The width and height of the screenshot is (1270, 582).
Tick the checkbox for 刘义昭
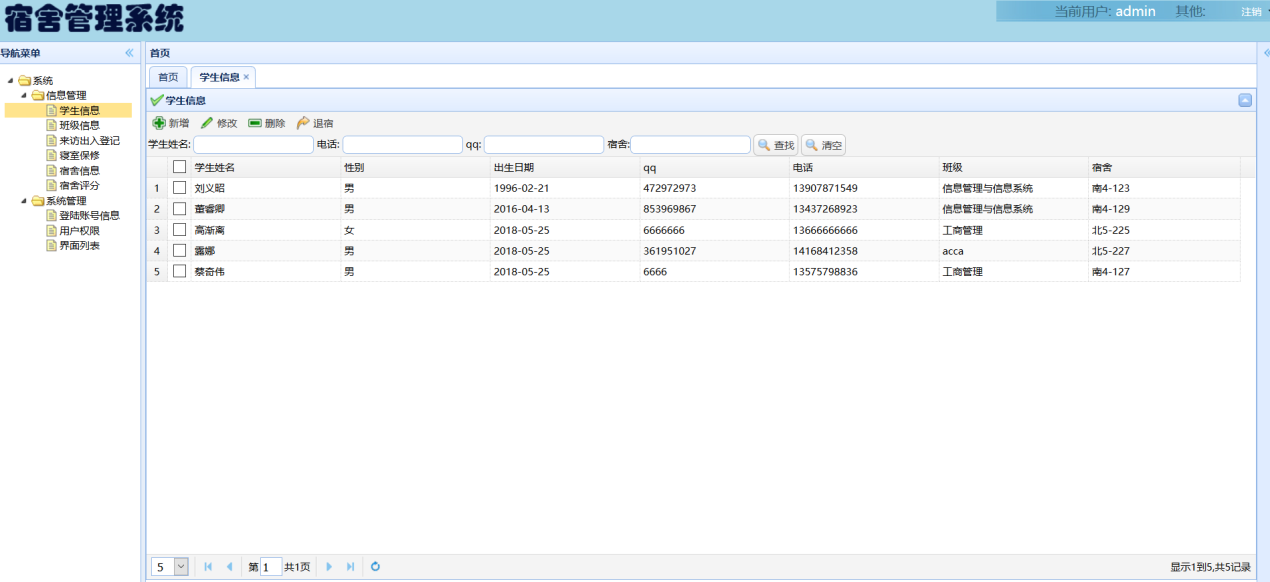click(180, 188)
